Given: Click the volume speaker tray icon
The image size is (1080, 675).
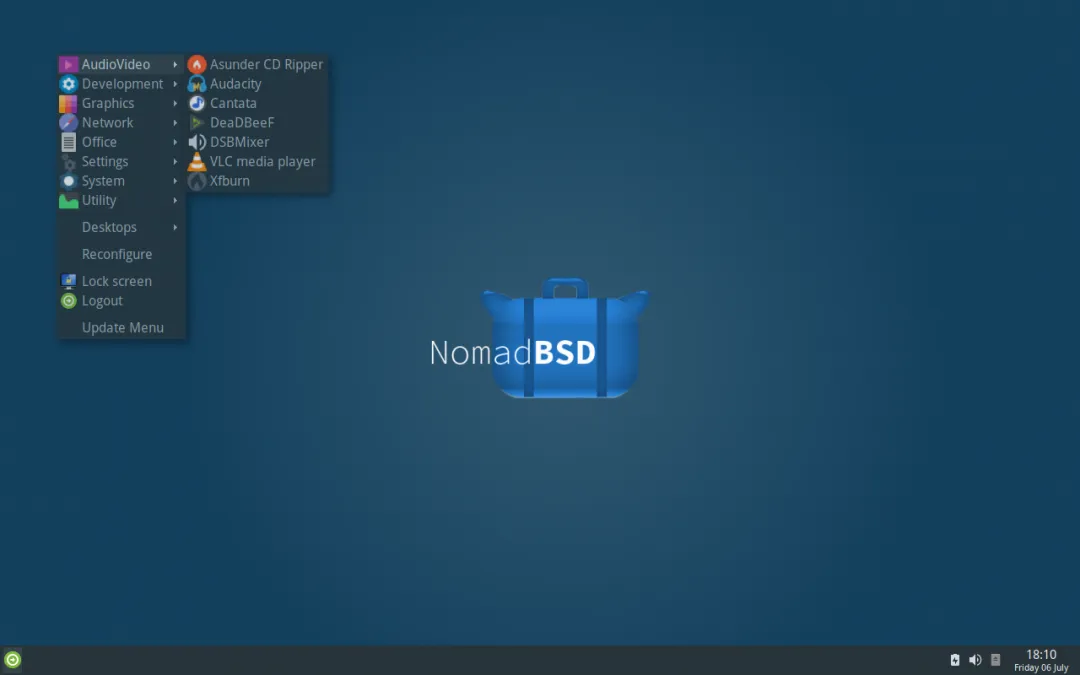Looking at the screenshot, I should coord(975,660).
